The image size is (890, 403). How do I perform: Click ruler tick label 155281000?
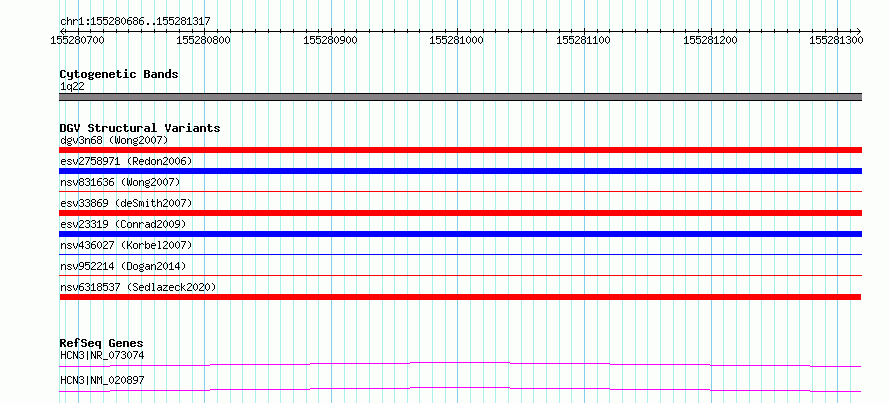pyautogui.click(x=456, y=40)
